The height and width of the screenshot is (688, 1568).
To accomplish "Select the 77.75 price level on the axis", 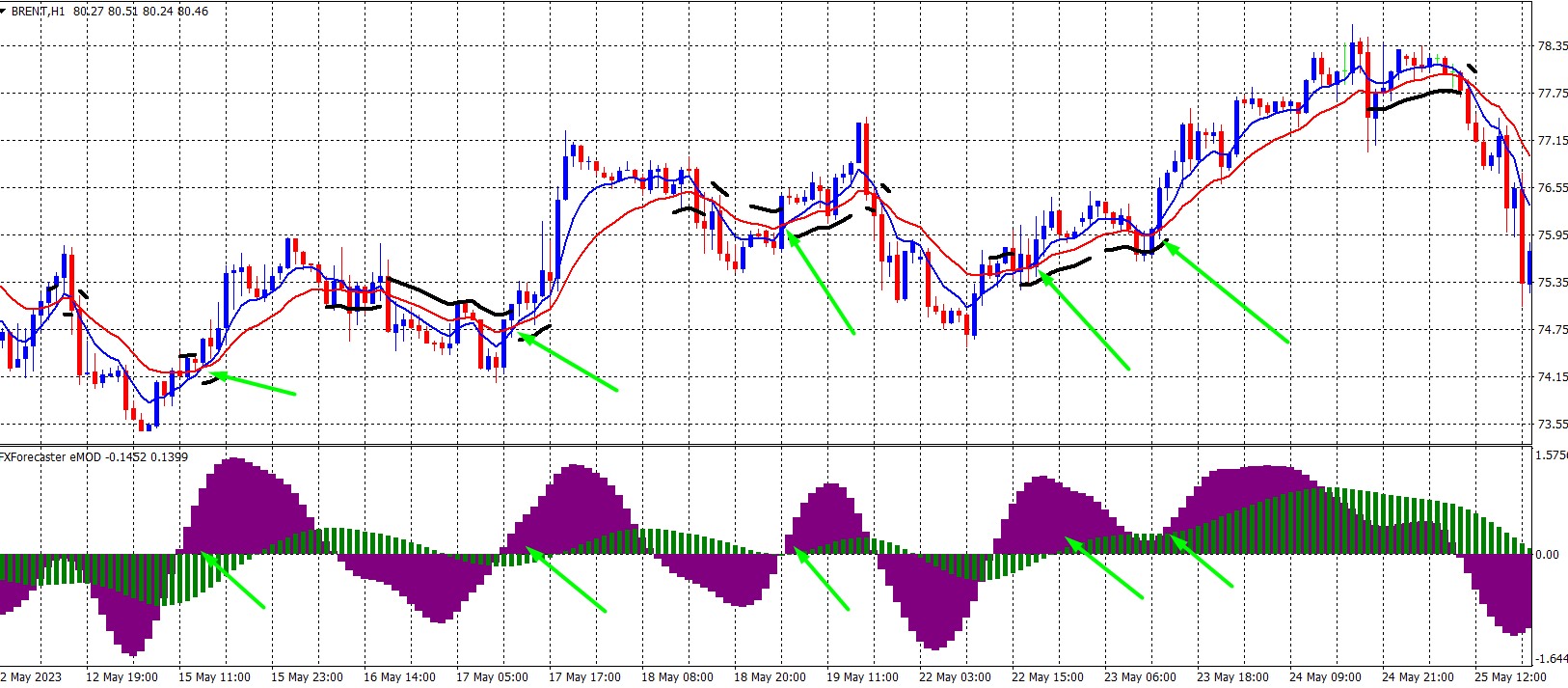I will point(1552,94).
